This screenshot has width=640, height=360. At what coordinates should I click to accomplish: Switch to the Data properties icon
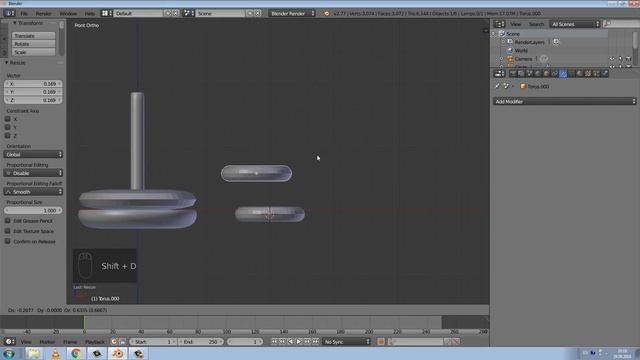[x=571, y=73]
